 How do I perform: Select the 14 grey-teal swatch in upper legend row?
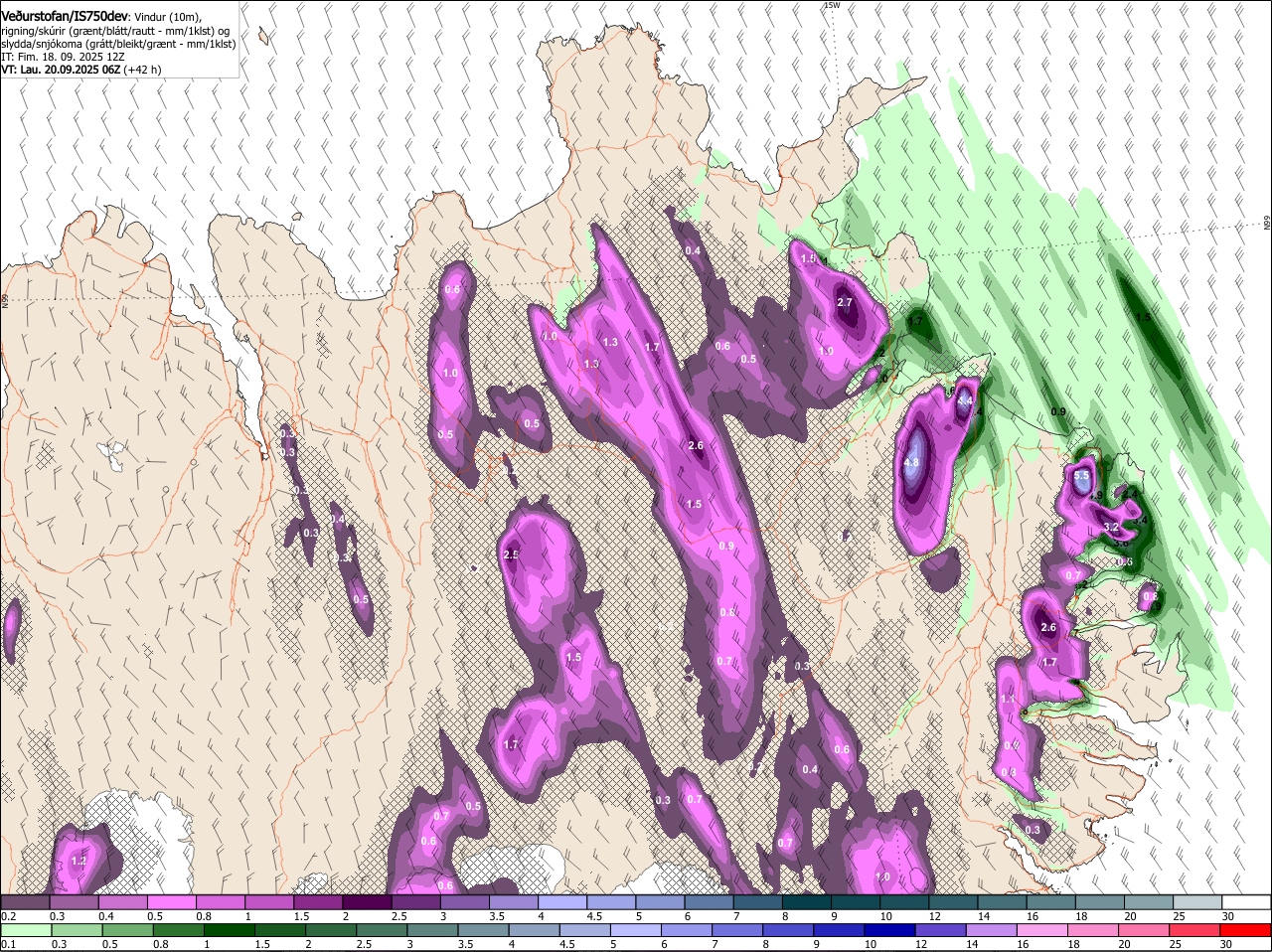(x=1003, y=902)
